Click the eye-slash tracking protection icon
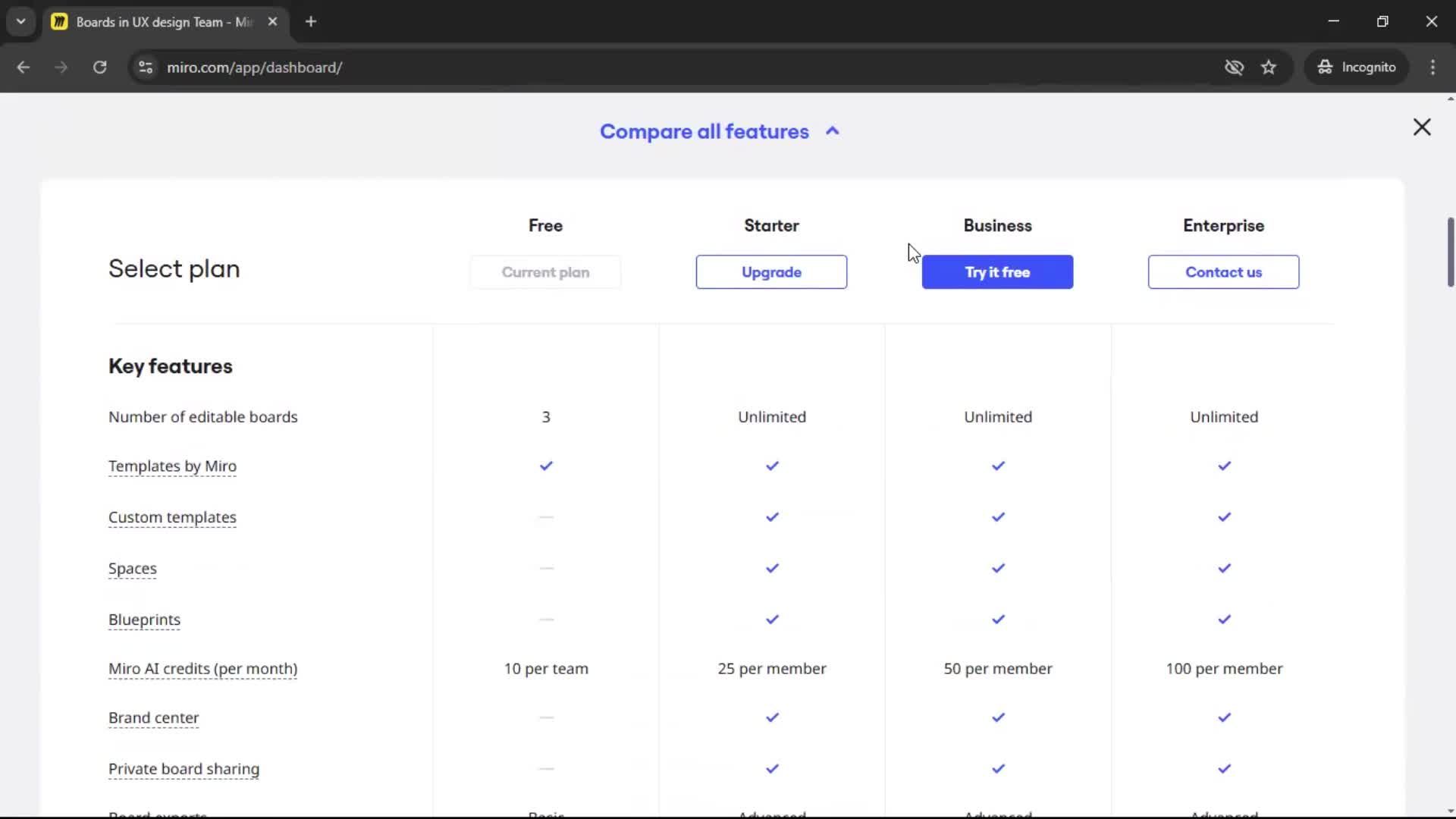This screenshot has width=1456, height=819. click(1234, 67)
